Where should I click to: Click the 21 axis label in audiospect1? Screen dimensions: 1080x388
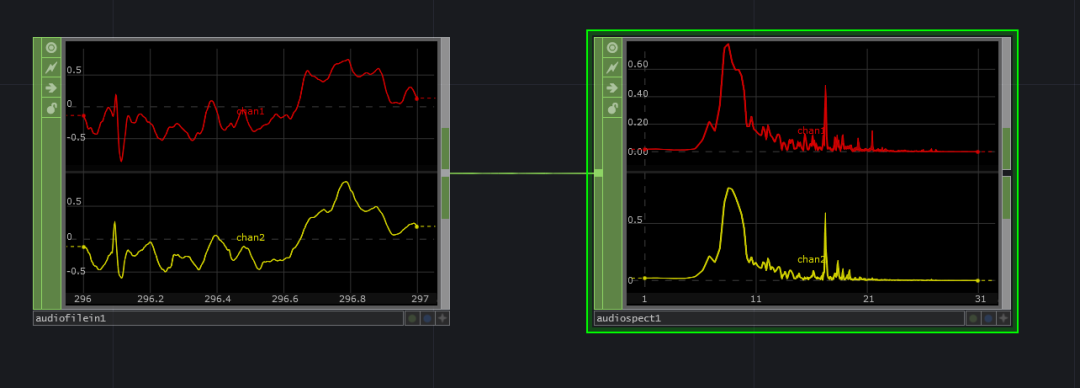click(x=868, y=300)
